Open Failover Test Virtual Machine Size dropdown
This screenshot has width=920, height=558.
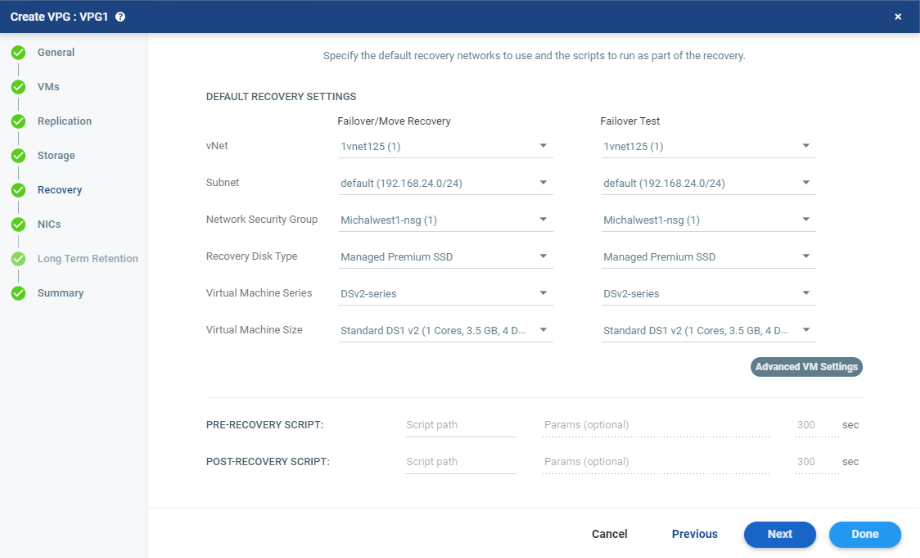(709, 330)
